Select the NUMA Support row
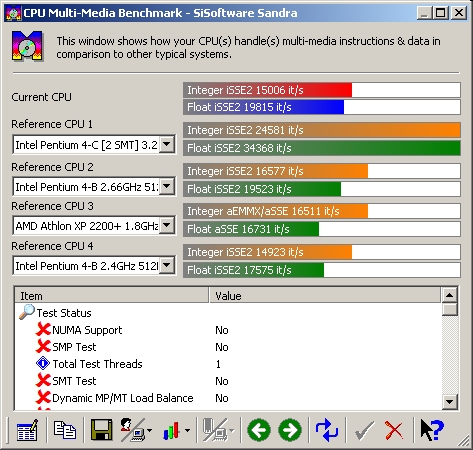The image size is (473, 450). pyautogui.click(x=228, y=330)
